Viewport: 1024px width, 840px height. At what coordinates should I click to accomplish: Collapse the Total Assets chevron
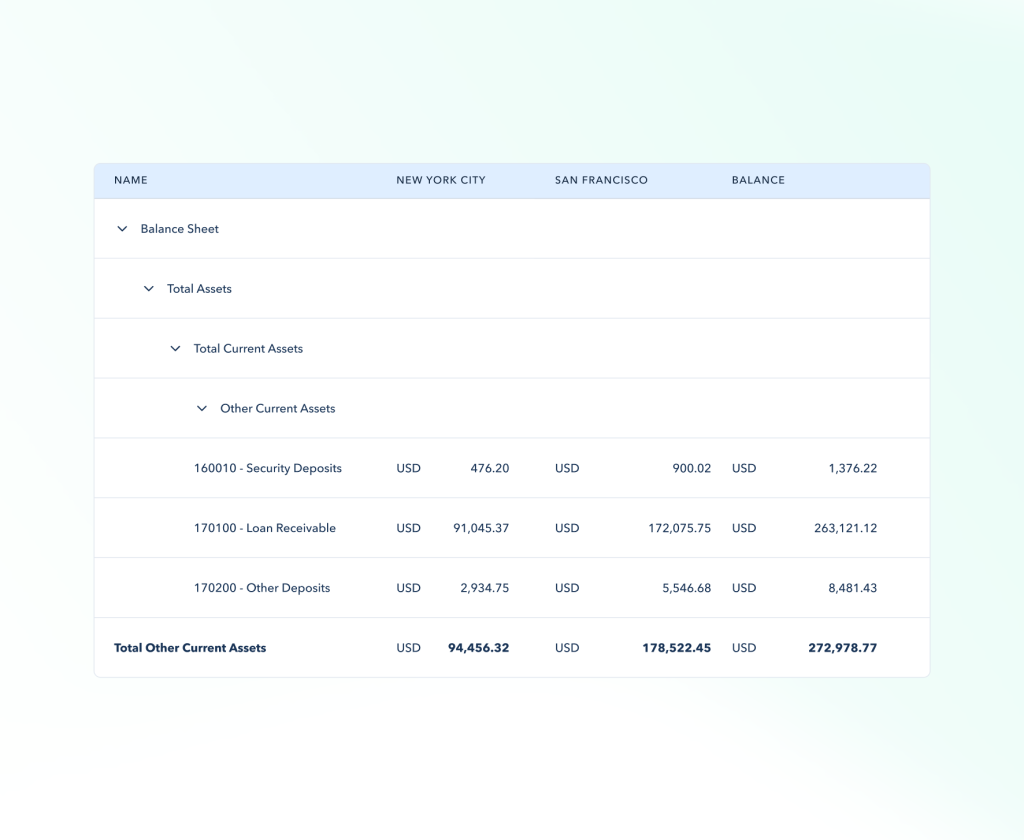(x=149, y=289)
